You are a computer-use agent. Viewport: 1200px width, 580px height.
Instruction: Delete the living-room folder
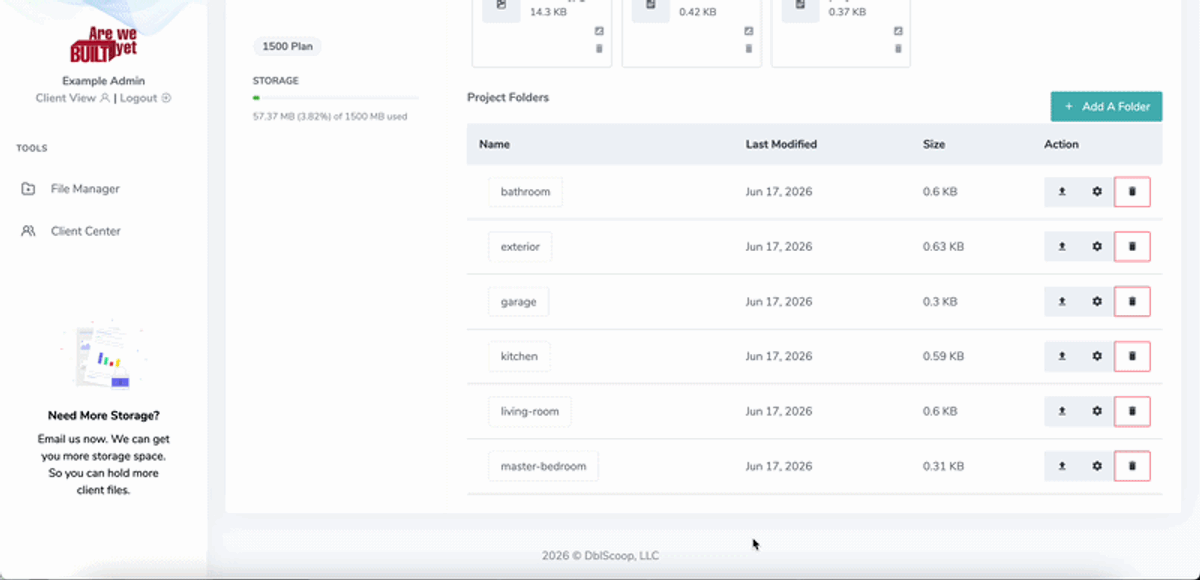(1132, 411)
